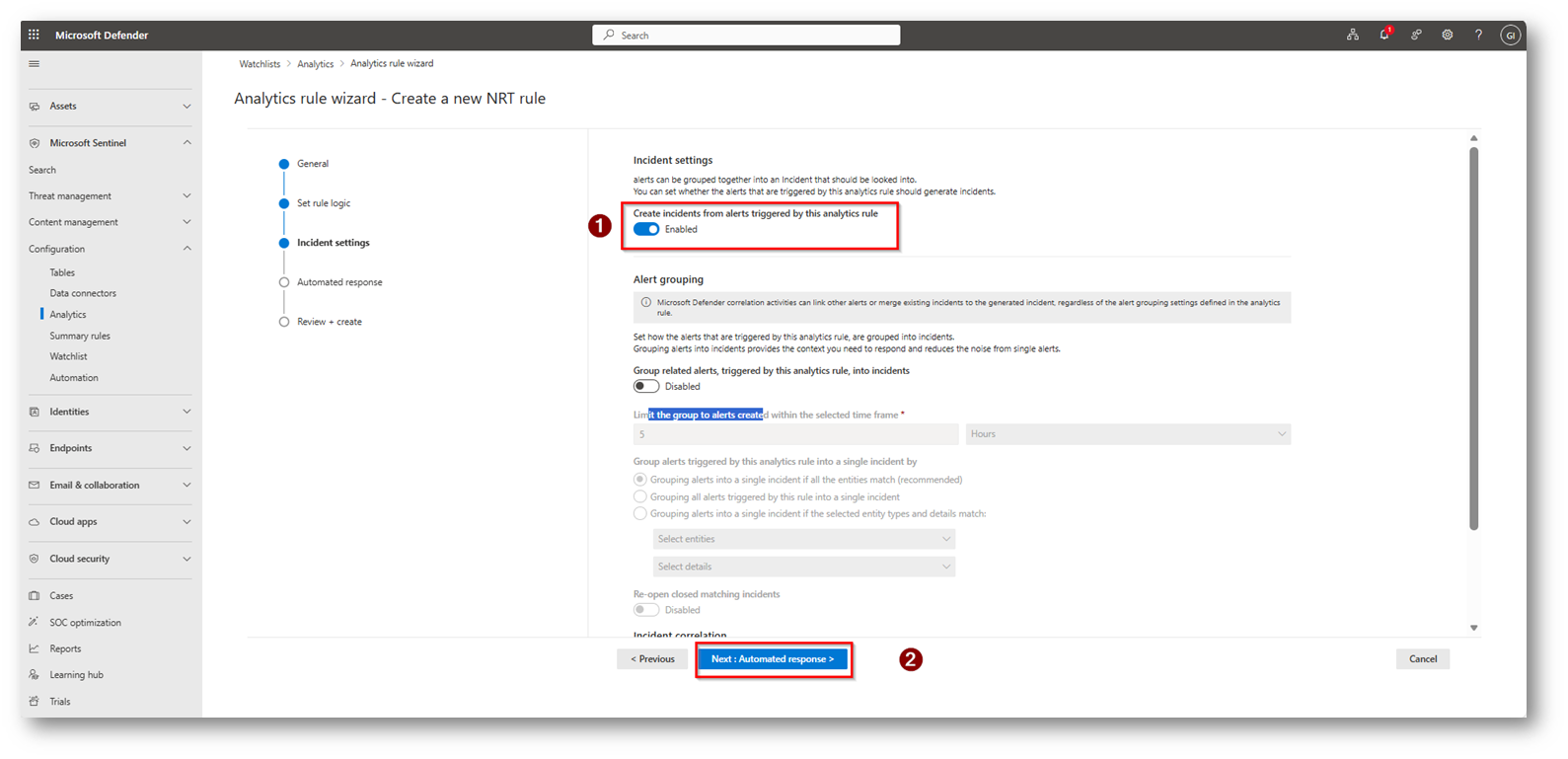
Task: Expand the Content management chevron
Action: [x=187, y=222]
